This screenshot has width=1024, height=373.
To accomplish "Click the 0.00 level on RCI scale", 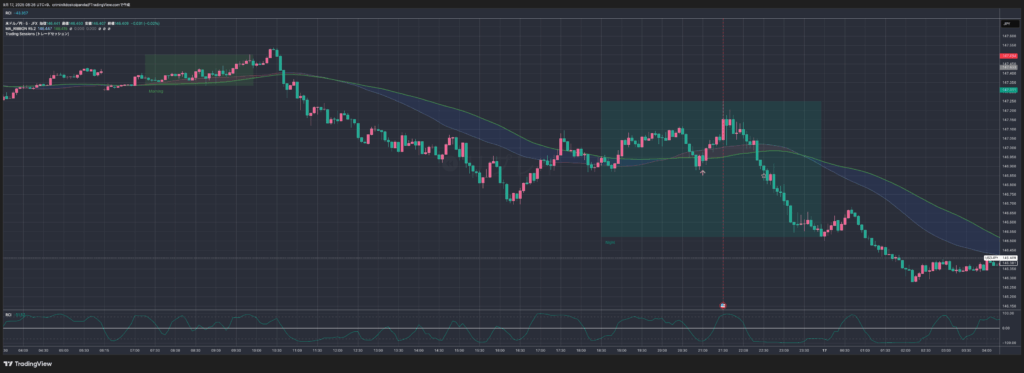I will click(1006, 328).
